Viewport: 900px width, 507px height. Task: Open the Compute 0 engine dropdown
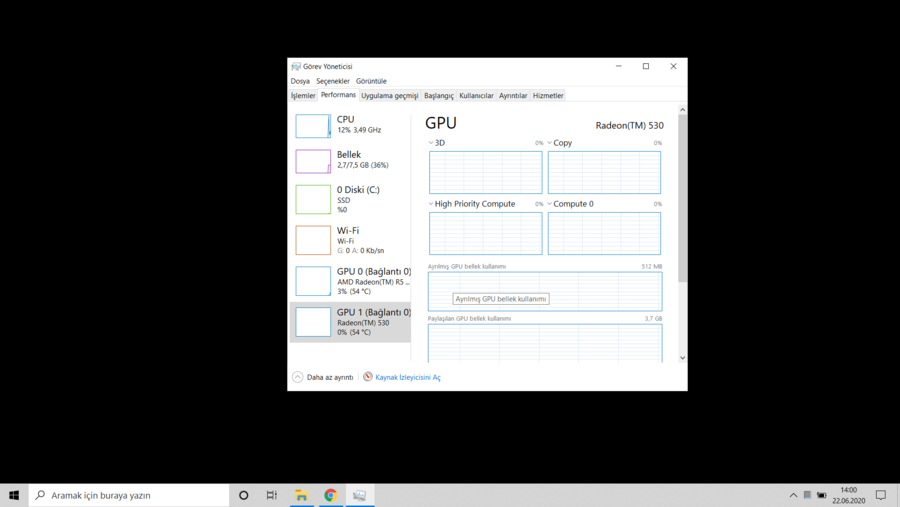[x=549, y=204]
